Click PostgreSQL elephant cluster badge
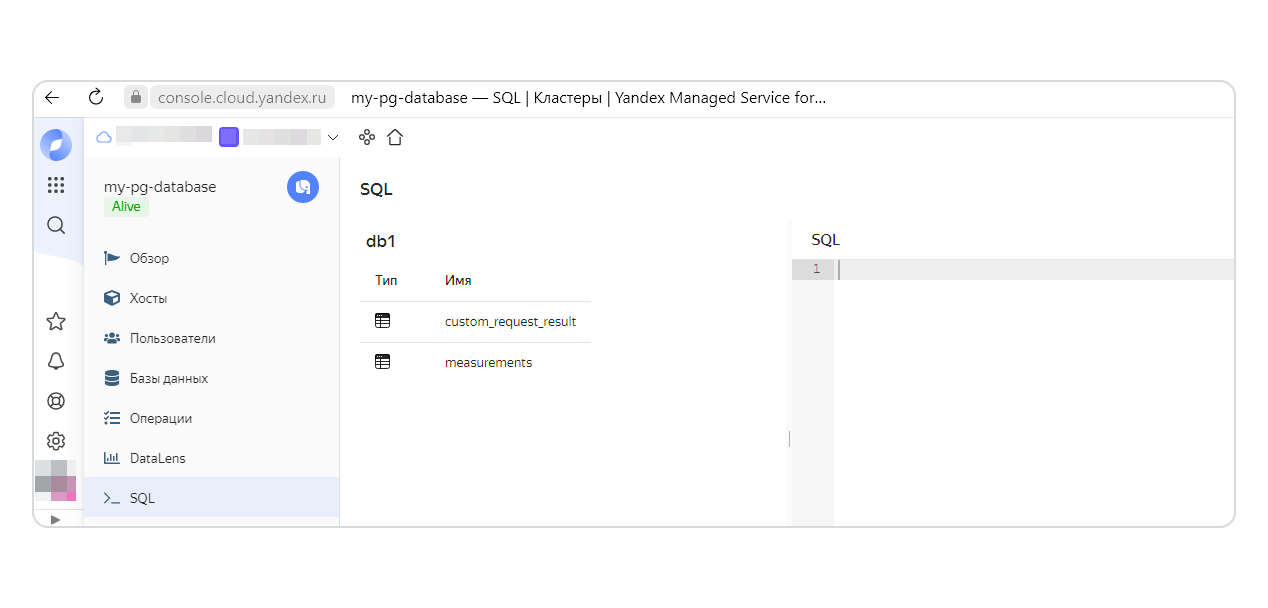Image resolution: width=1268 pixels, height=608 pixels. coord(303,187)
